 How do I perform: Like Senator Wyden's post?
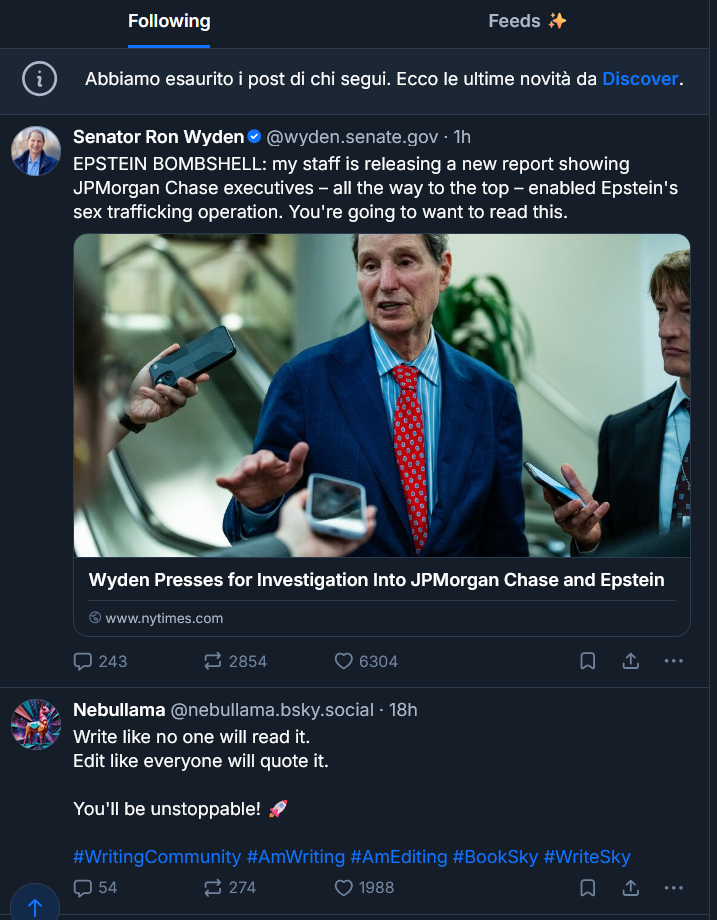click(x=344, y=661)
